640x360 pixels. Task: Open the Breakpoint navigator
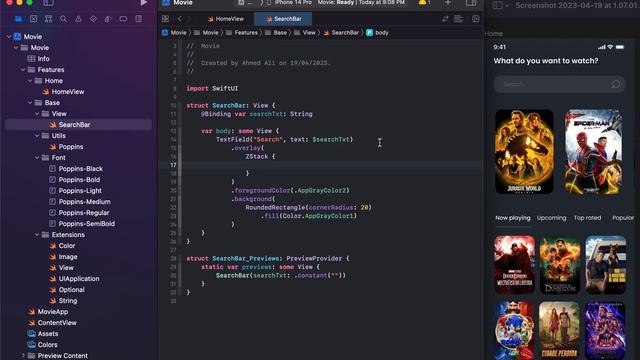pos(123,19)
